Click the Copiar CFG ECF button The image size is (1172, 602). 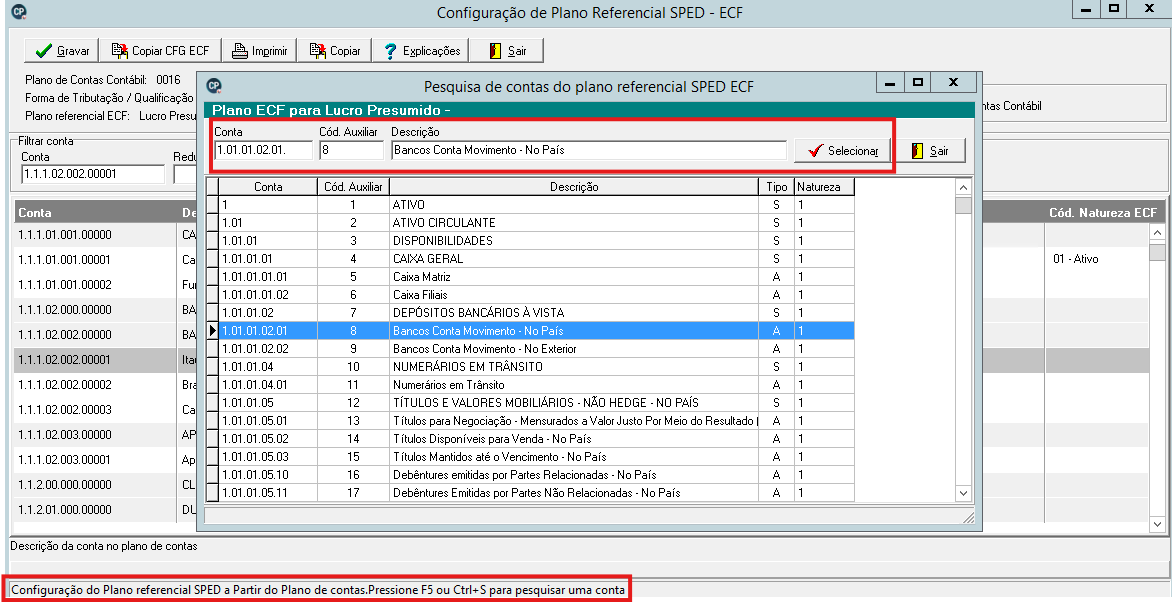[x=160, y=51]
